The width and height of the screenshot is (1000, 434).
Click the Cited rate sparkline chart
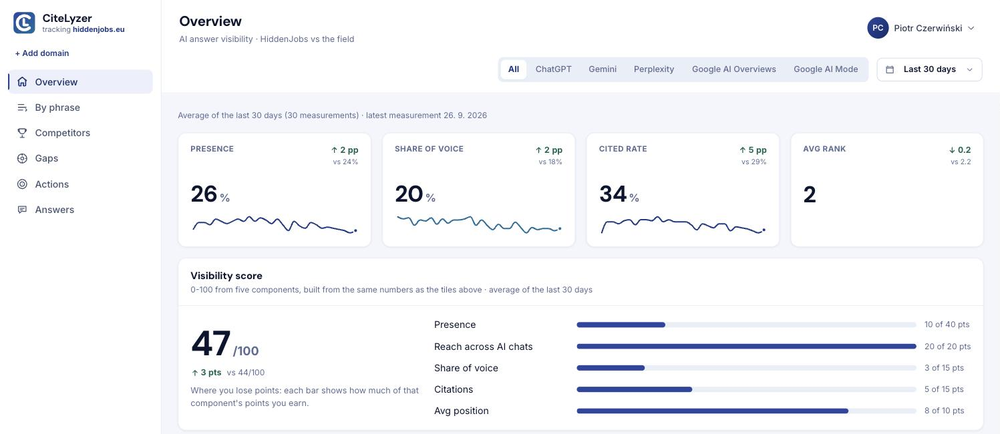682,224
